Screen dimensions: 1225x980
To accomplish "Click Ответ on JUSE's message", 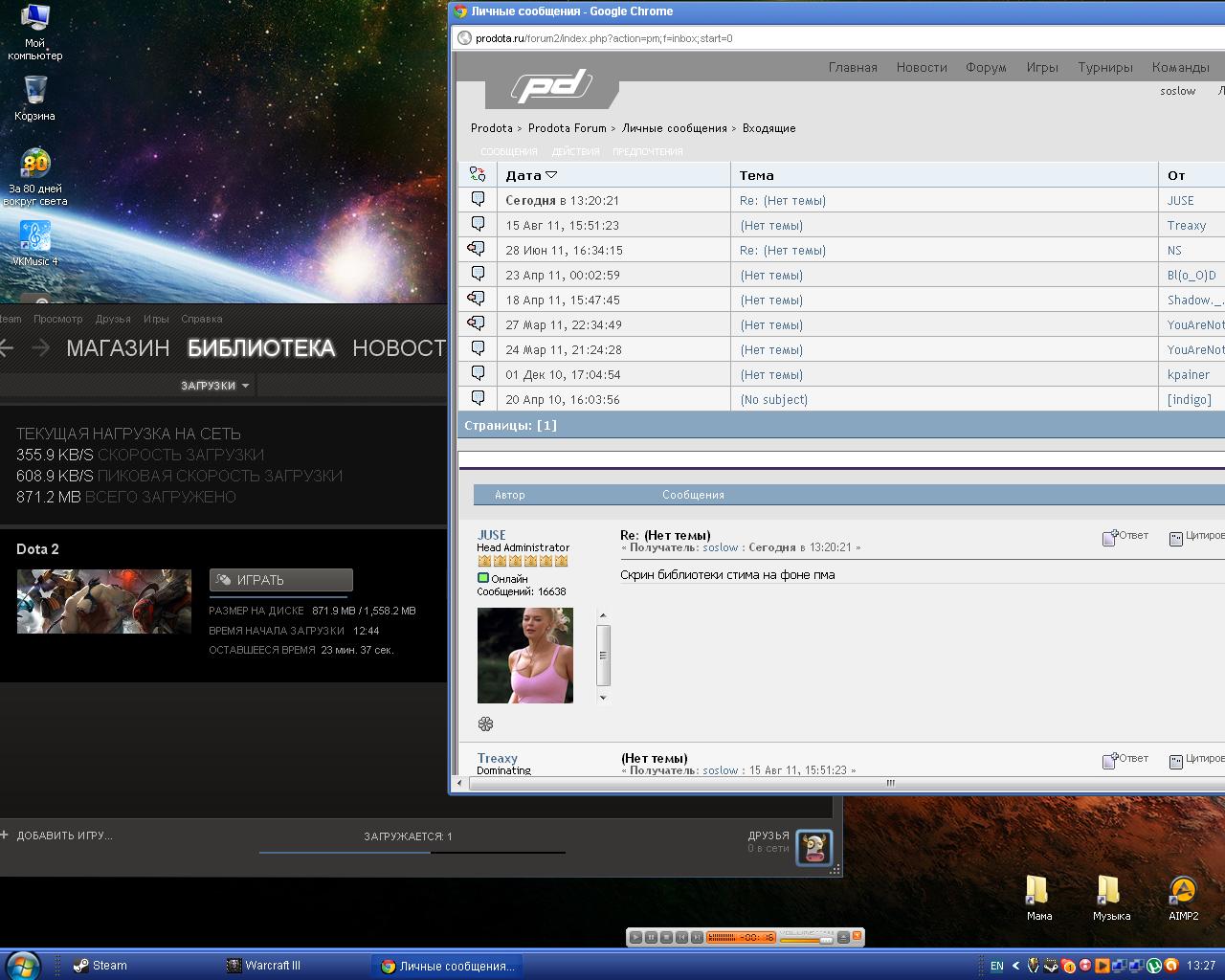I will pos(1125,537).
